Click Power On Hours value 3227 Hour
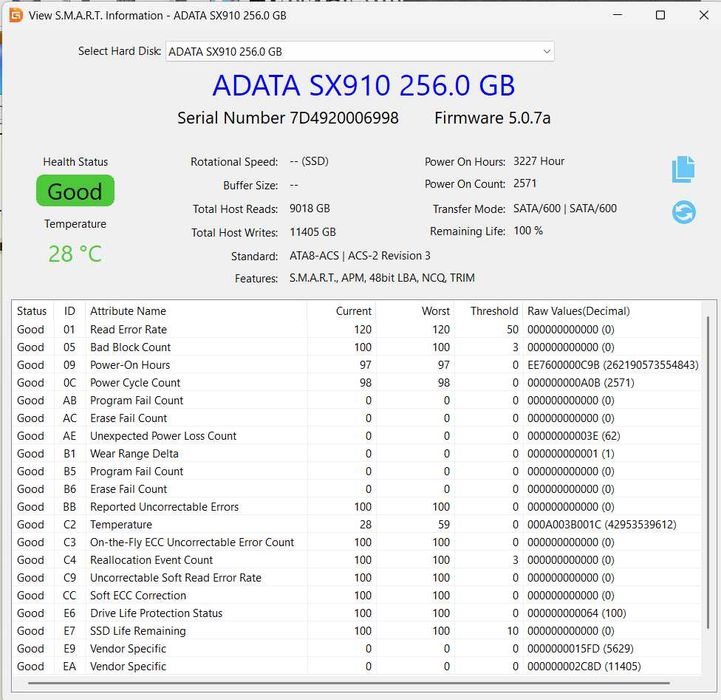 tap(538, 161)
